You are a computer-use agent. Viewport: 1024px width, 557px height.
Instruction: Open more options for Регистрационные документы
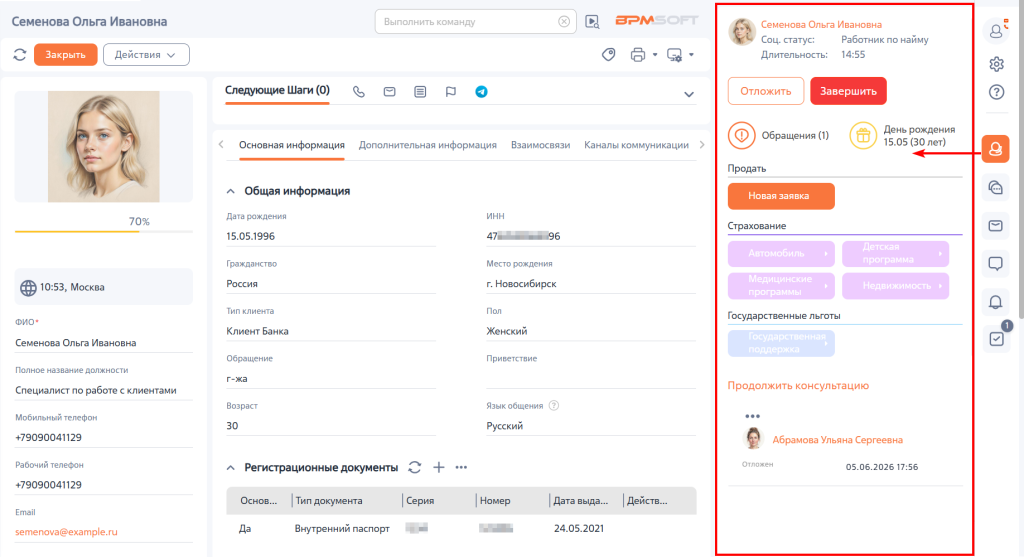(x=461, y=468)
